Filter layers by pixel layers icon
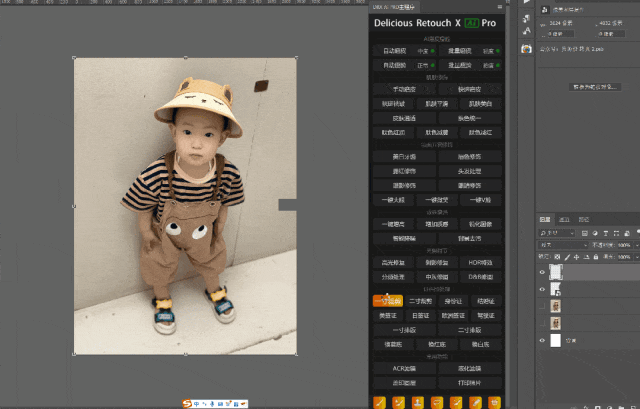Image resolution: width=640 pixels, height=409 pixels. click(x=584, y=233)
